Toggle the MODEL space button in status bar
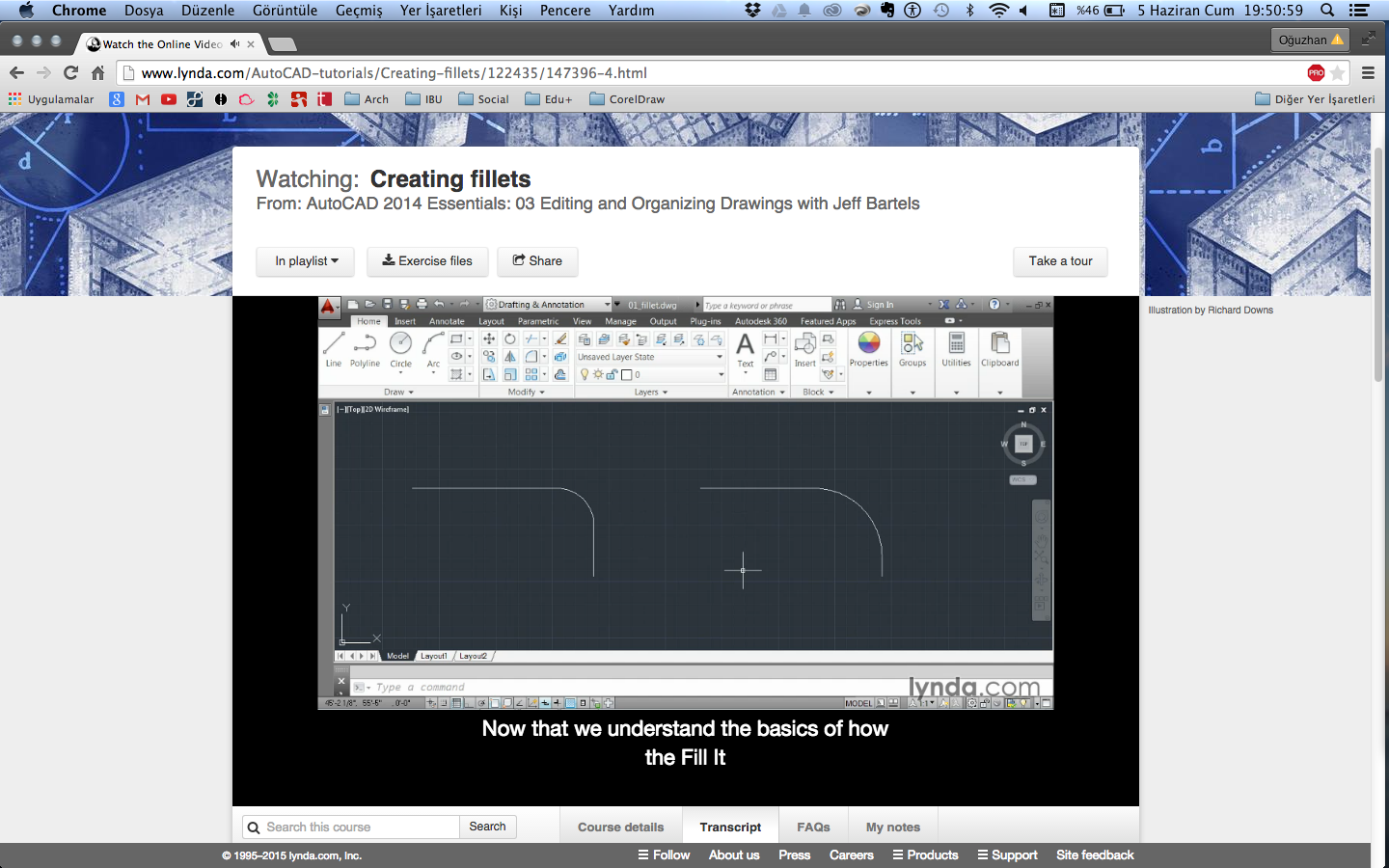 pyautogui.click(x=858, y=703)
